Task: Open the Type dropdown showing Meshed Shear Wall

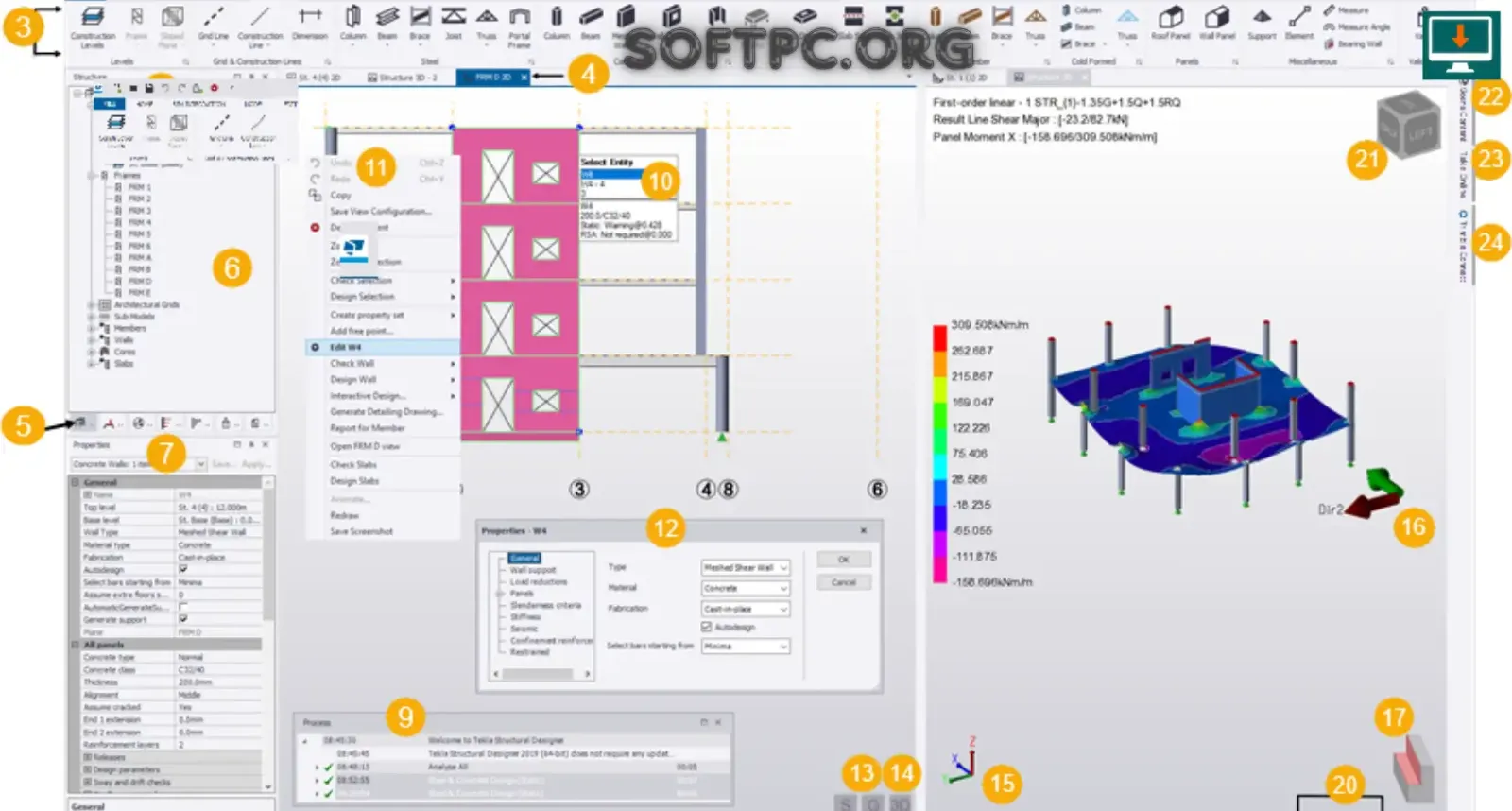Action: point(745,567)
